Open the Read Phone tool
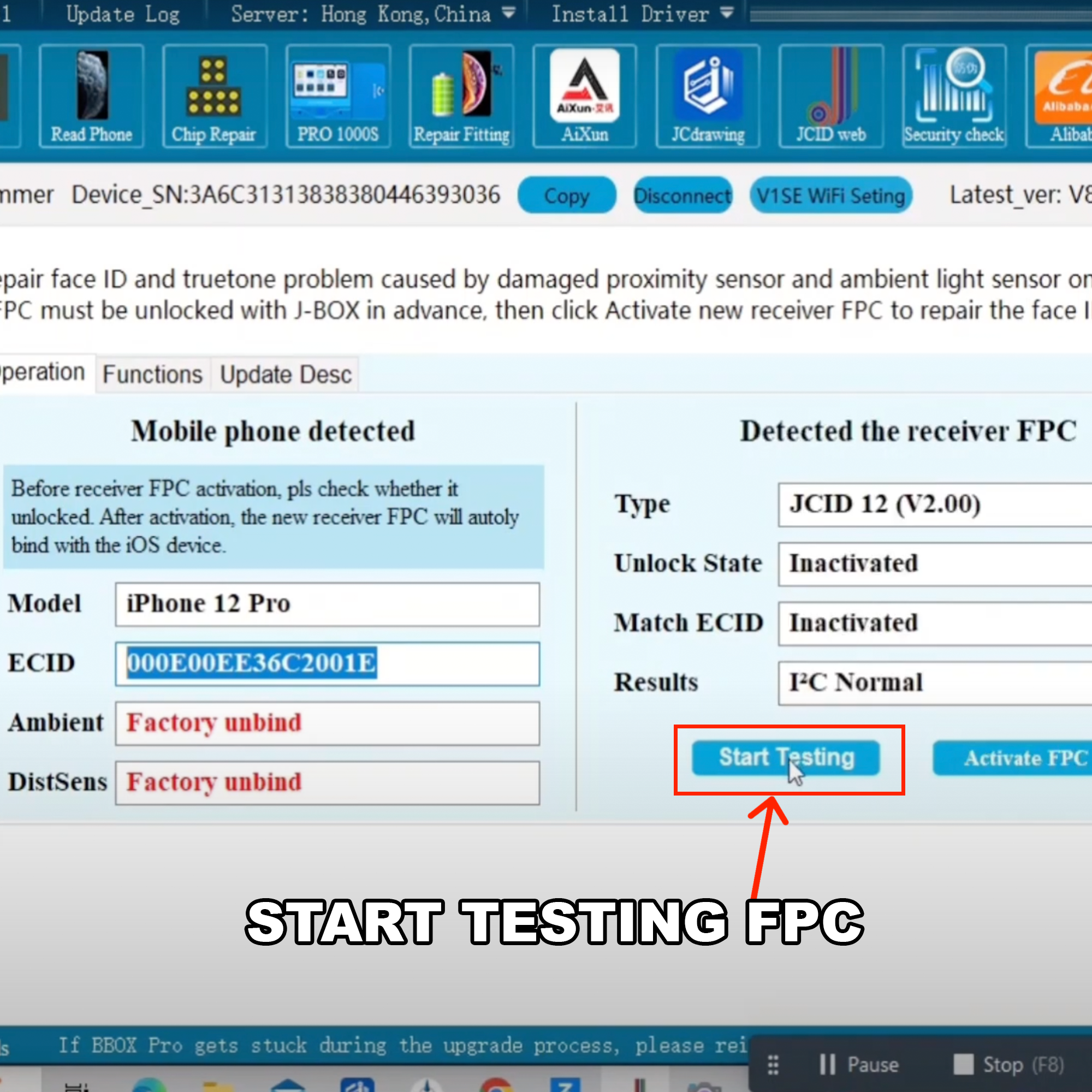Screen dimensions: 1092x1092 pyautogui.click(x=91, y=96)
